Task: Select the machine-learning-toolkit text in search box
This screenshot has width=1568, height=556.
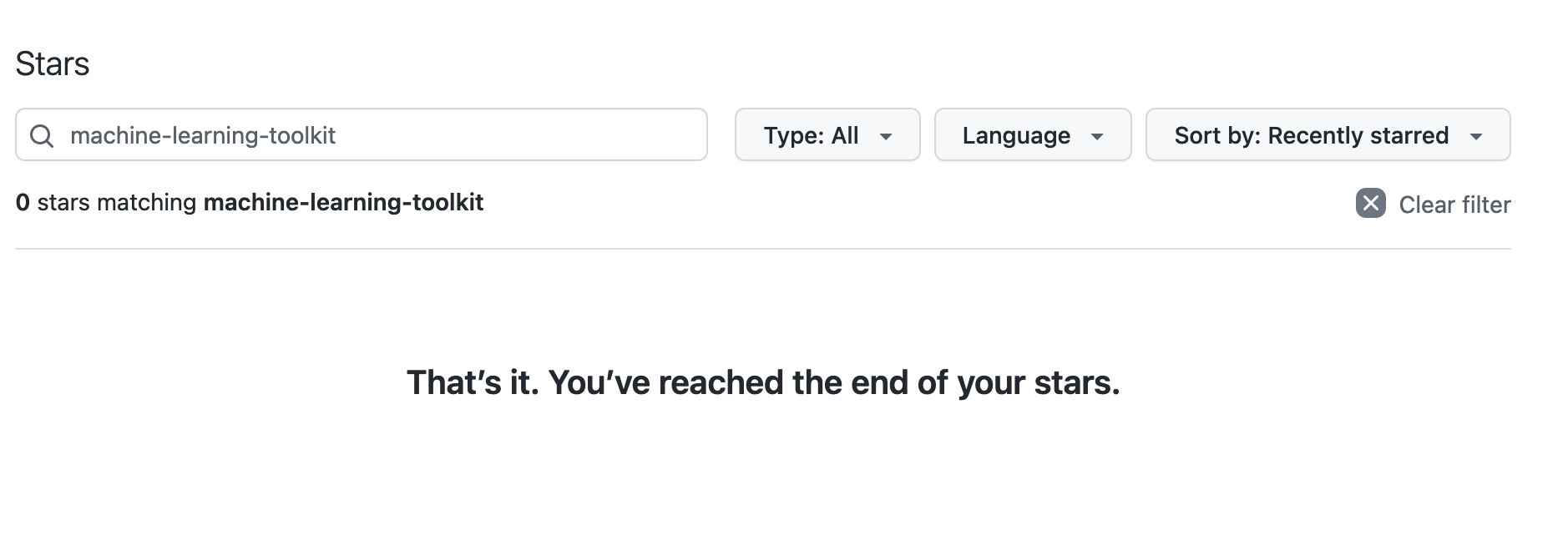Action: pos(203,135)
